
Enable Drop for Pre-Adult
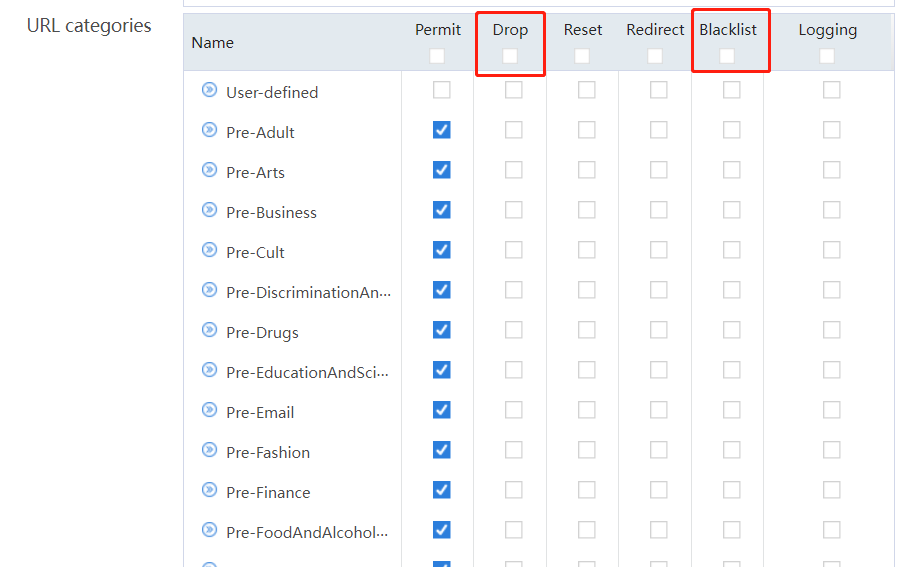(513, 130)
